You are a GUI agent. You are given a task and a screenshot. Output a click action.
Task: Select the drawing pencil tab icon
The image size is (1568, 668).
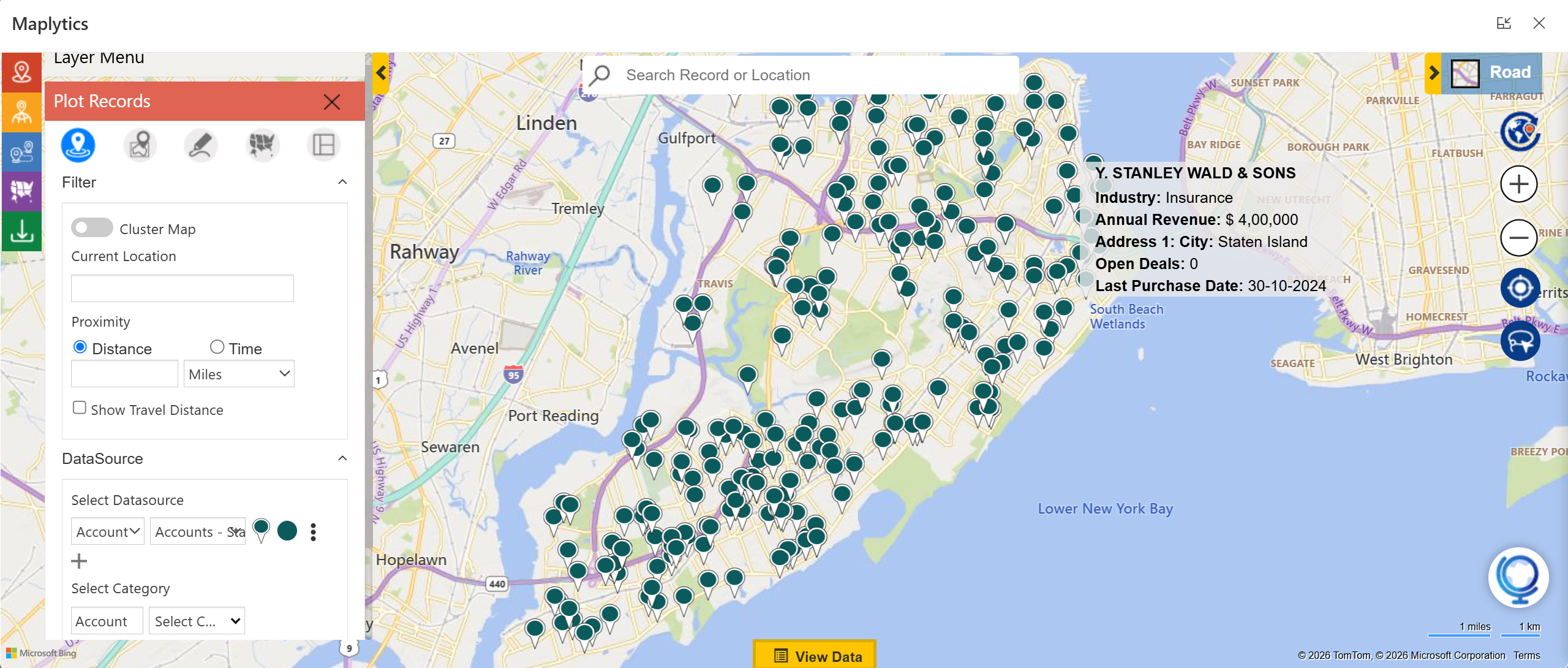[x=201, y=145]
